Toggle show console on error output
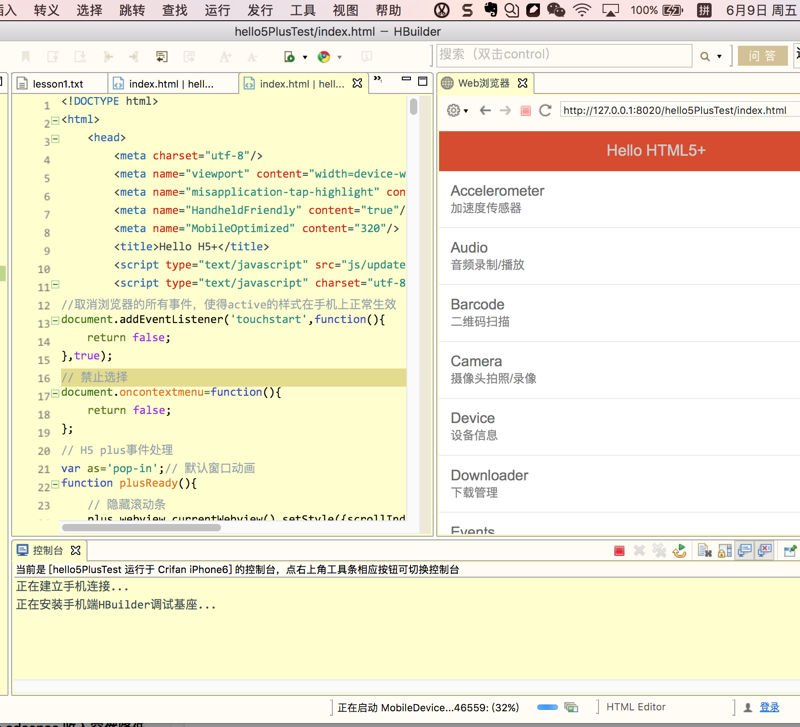This screenshot has height=727, width=800. (x=765, y=551)
